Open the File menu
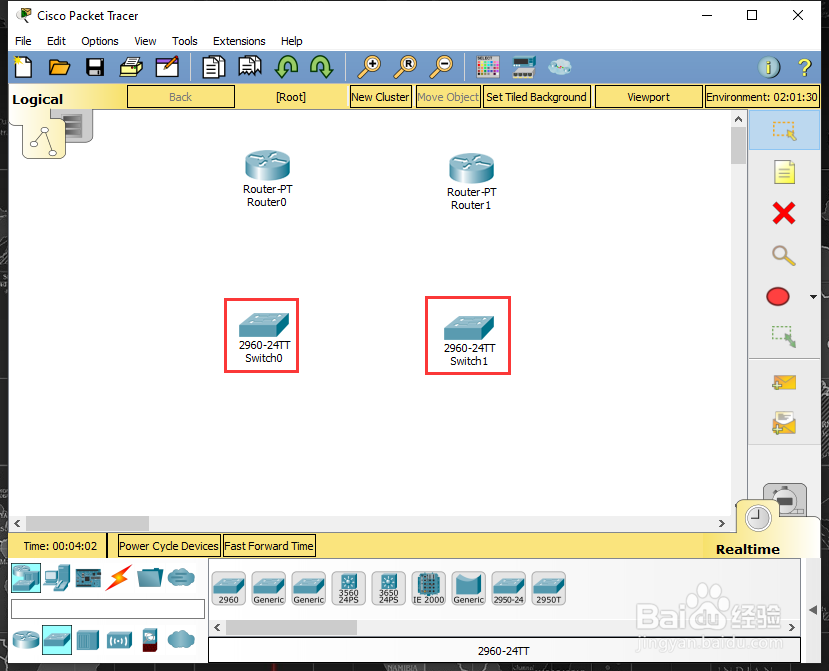829x671 pixels. (23, 41)
